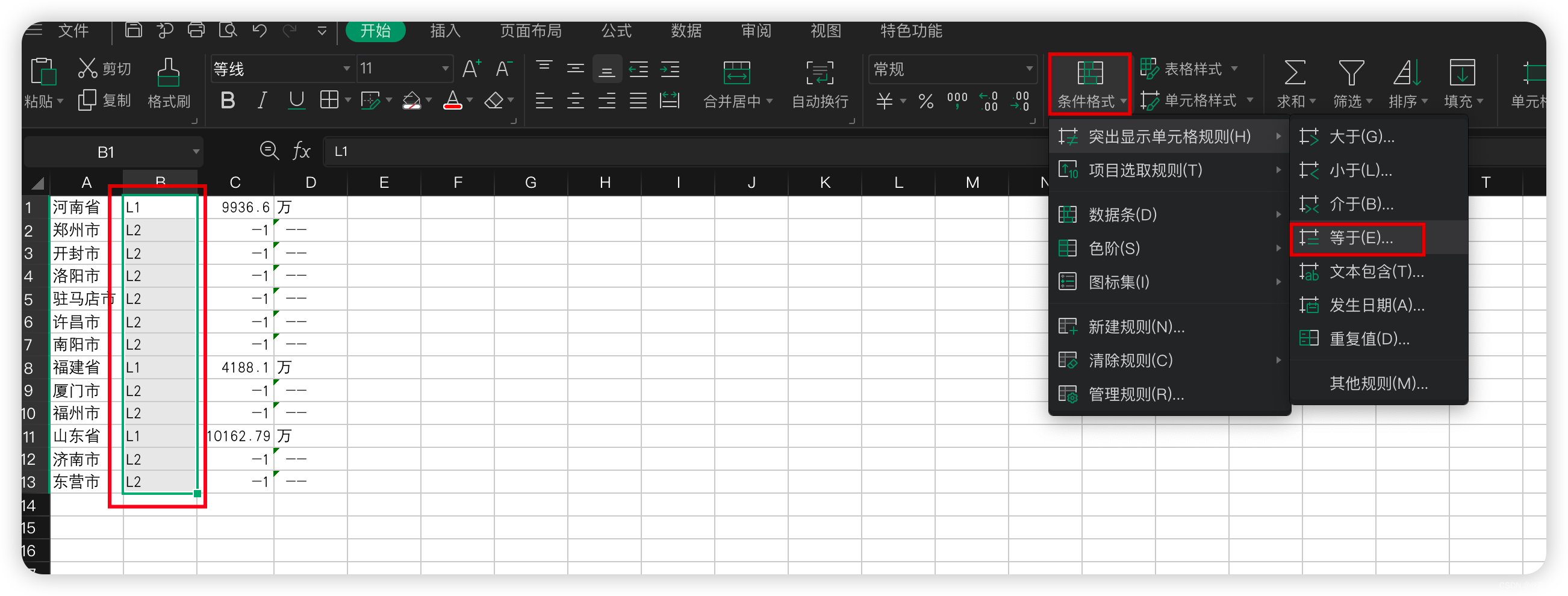The image size is (1568, 596).
Task: Click the Print Preview icon
Action: [x=228, y=31]
